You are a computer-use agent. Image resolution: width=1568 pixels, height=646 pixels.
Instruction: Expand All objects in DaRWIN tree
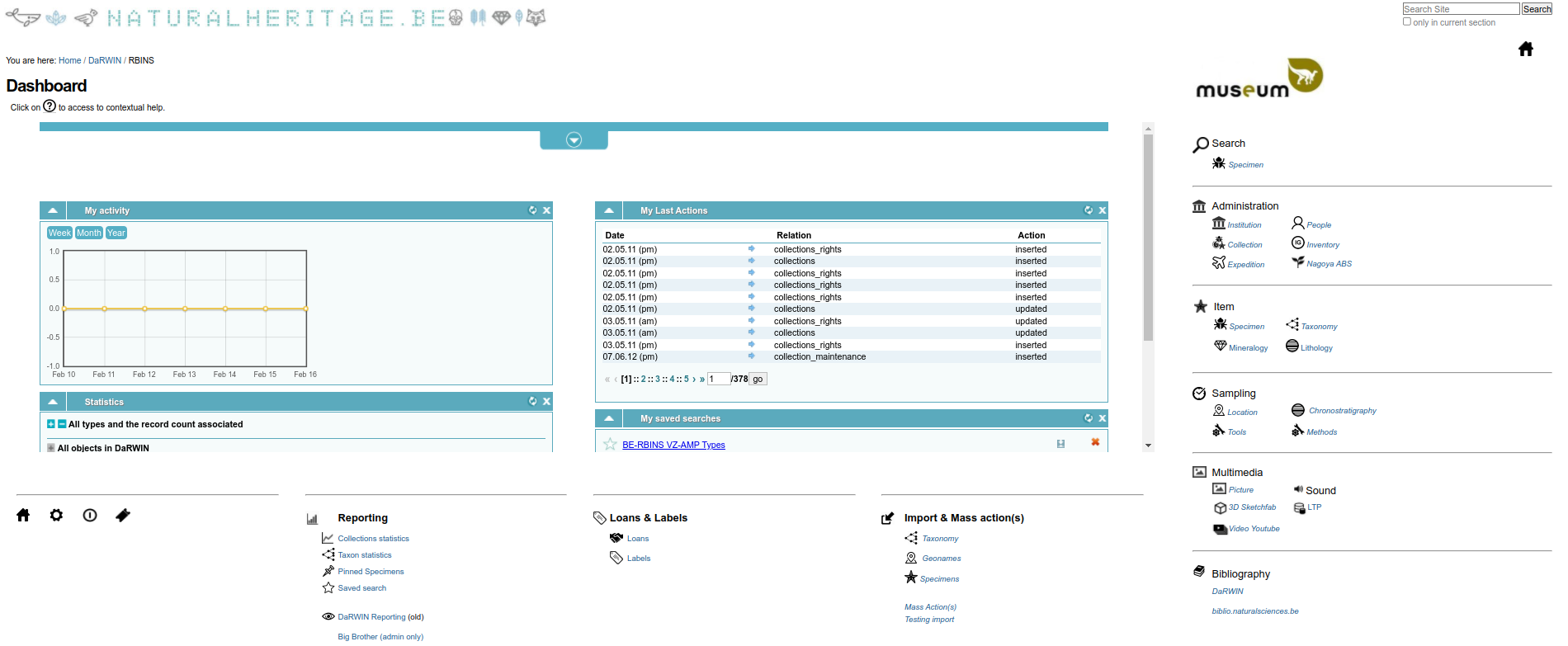pyautogui.click(x=51, y=448)
